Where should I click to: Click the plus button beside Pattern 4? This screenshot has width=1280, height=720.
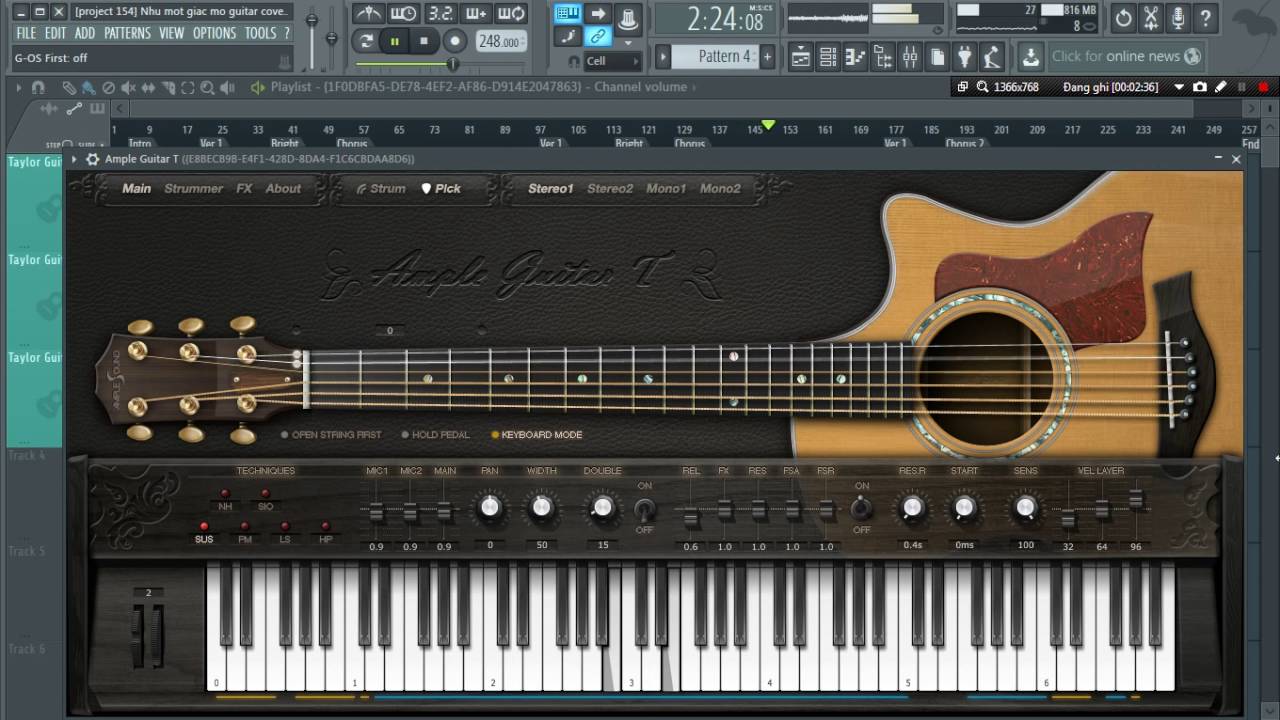tap(768, 57)
